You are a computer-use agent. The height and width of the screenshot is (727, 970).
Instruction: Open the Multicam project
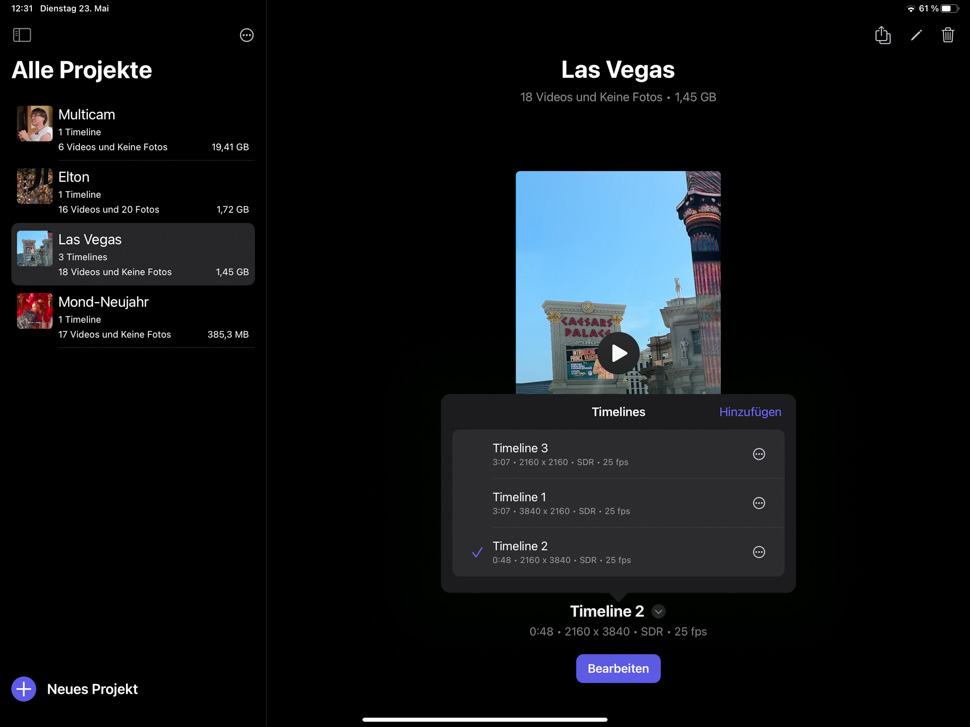click(133, 130)
